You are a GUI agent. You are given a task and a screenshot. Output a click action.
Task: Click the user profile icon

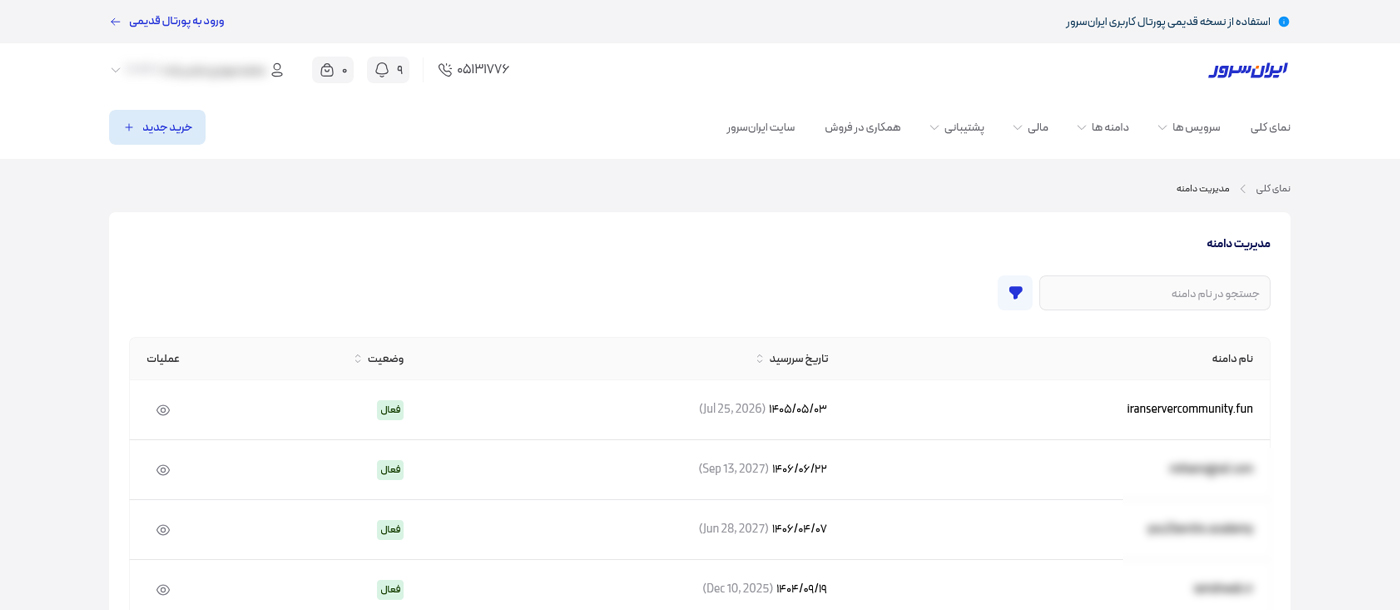[277, 70]
